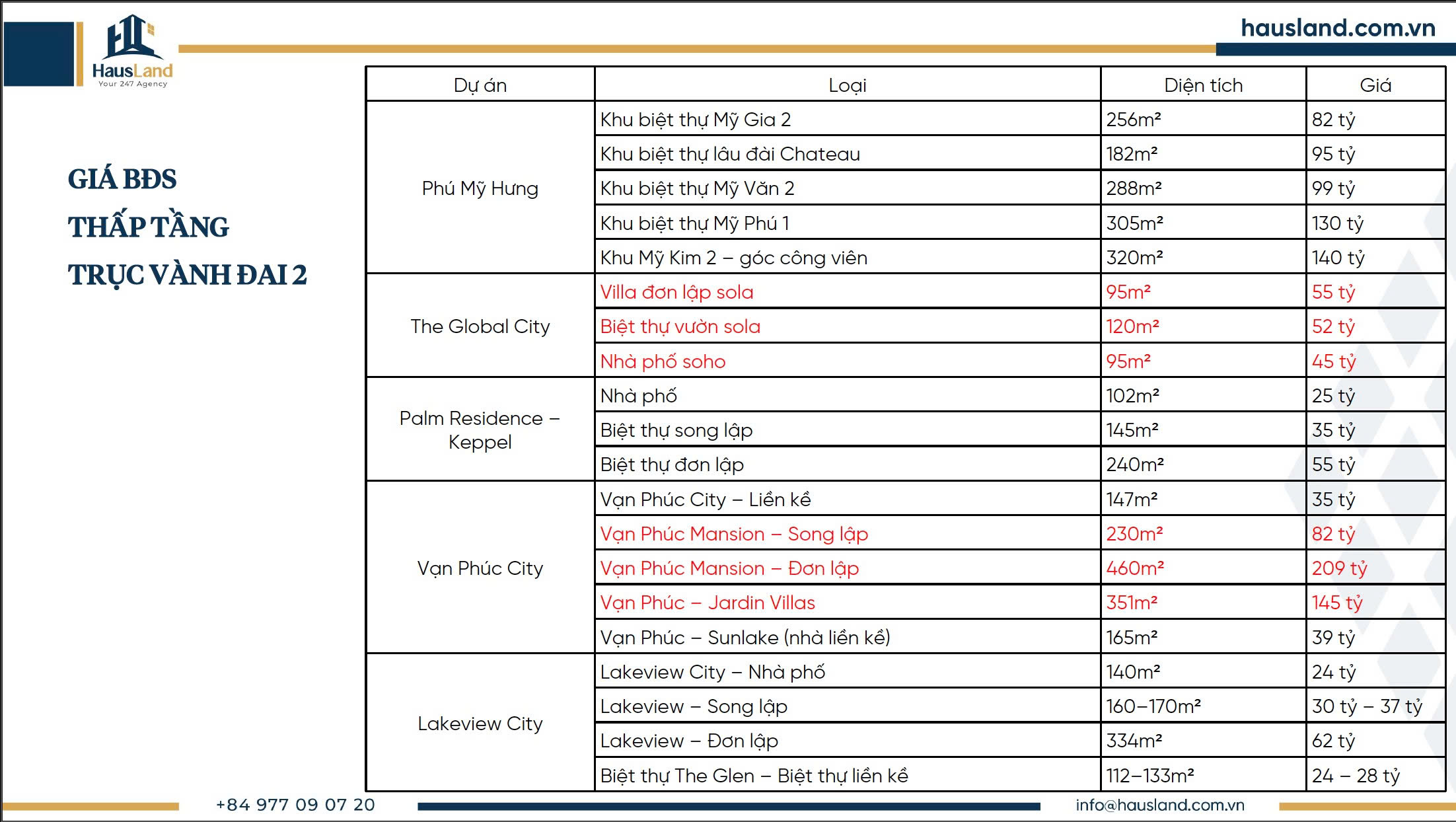Select the "30 tỷ – 37 tỷ" price cell
The height and width of the screenshot is (822, 1456).
coord(1375,706)
